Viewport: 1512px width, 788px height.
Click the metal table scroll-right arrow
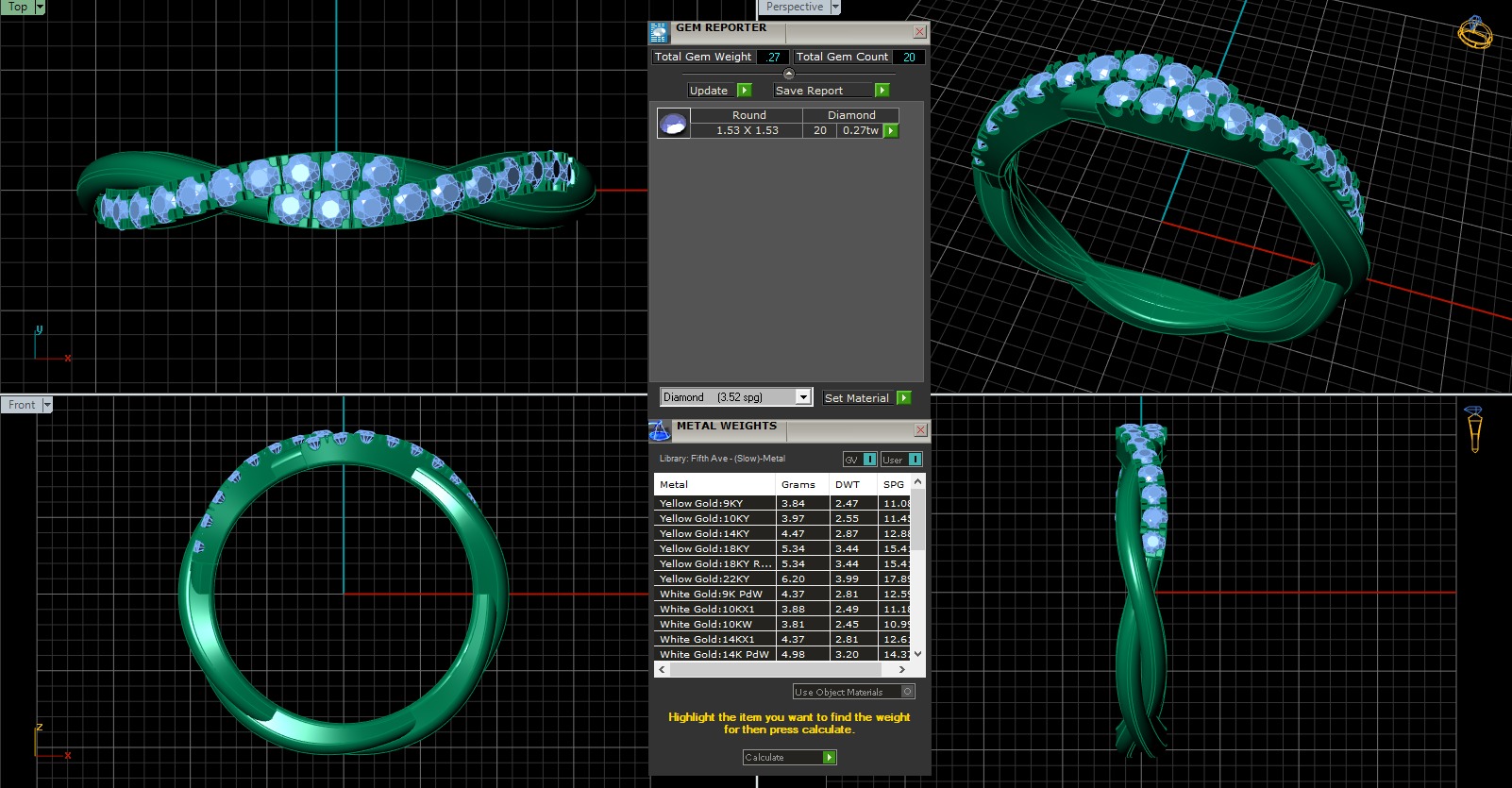[x=902, y=669]
